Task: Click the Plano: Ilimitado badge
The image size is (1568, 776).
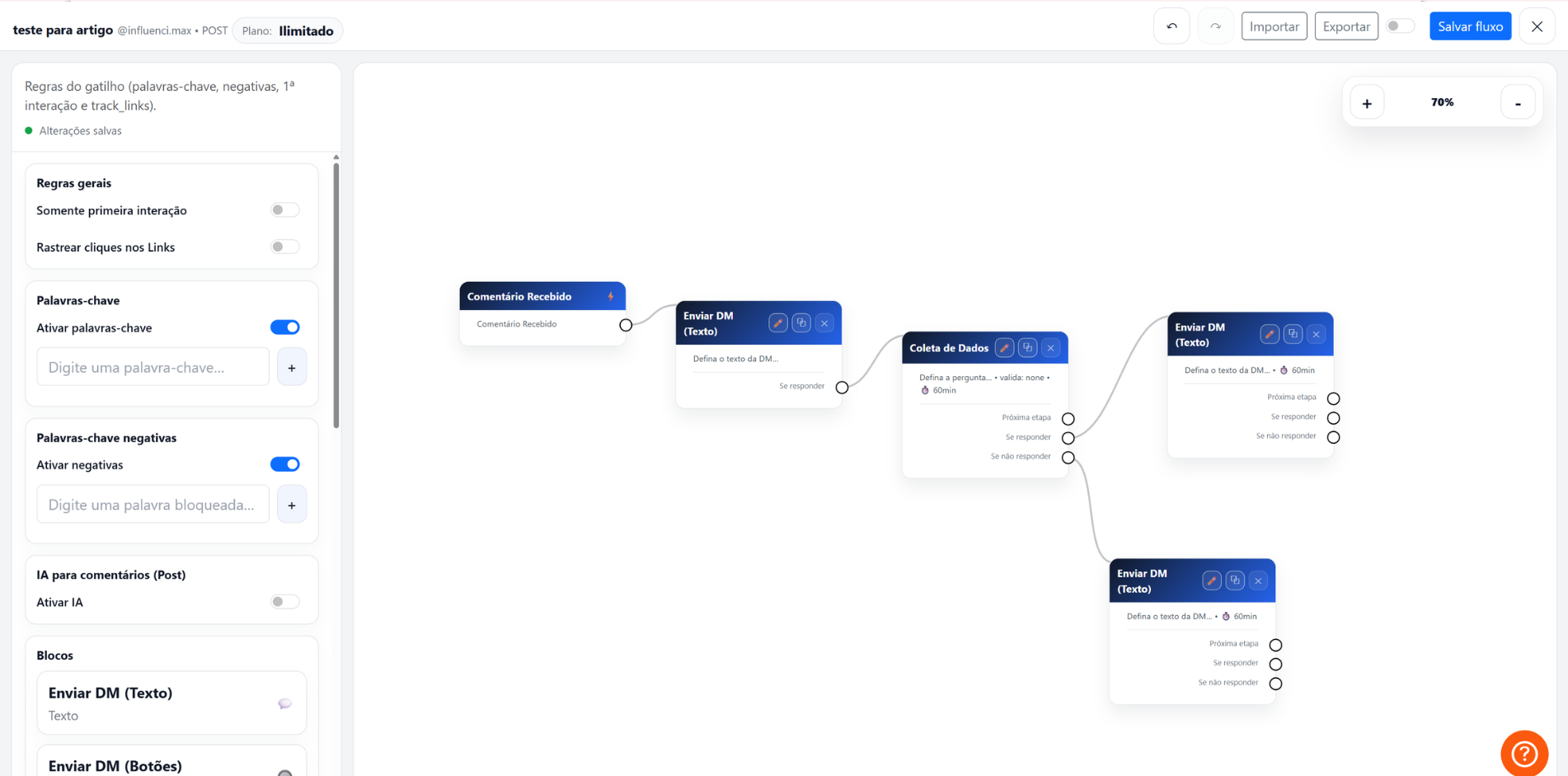Action: tap(288, 31)
